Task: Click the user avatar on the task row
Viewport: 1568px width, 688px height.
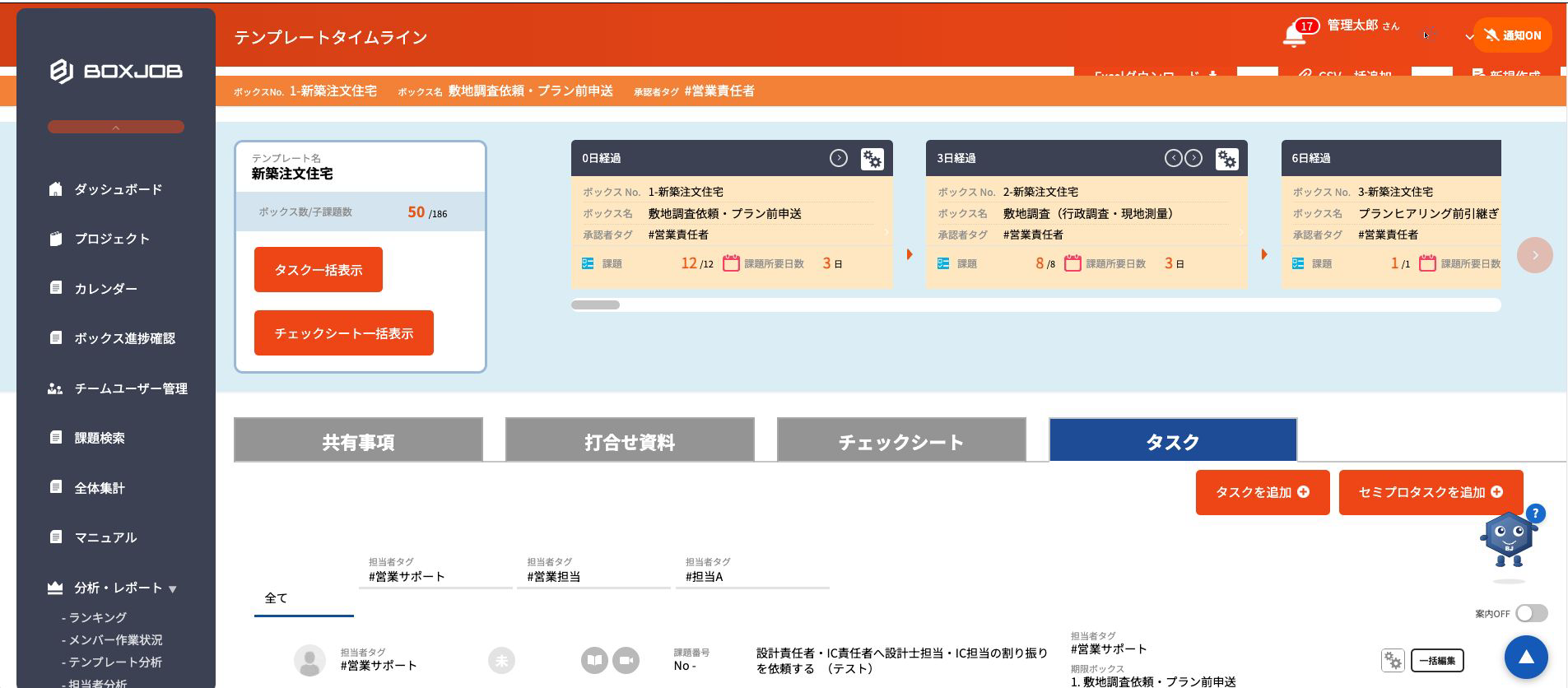Action: [x=309, y=660]
